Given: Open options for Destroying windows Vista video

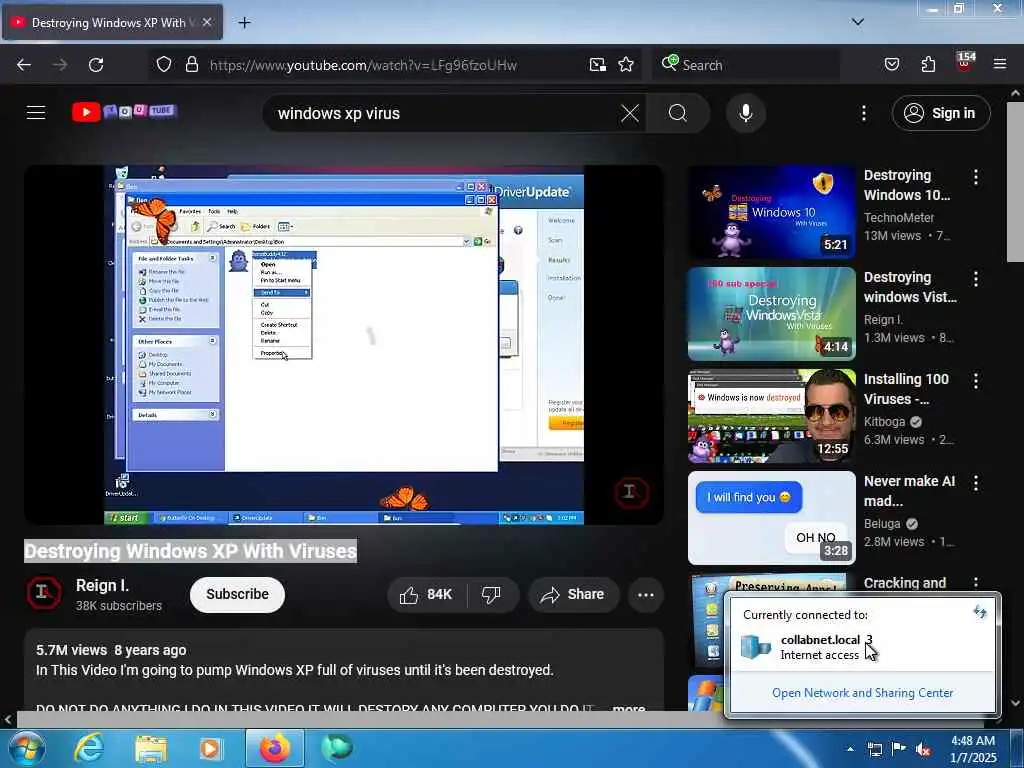Looking at the screenshot, I should (x=976, y=279).
